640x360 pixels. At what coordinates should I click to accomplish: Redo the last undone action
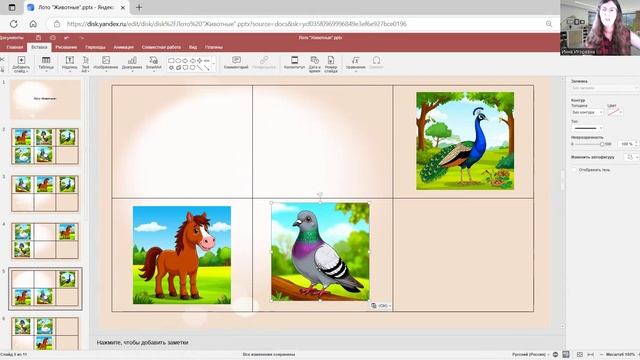81,38
